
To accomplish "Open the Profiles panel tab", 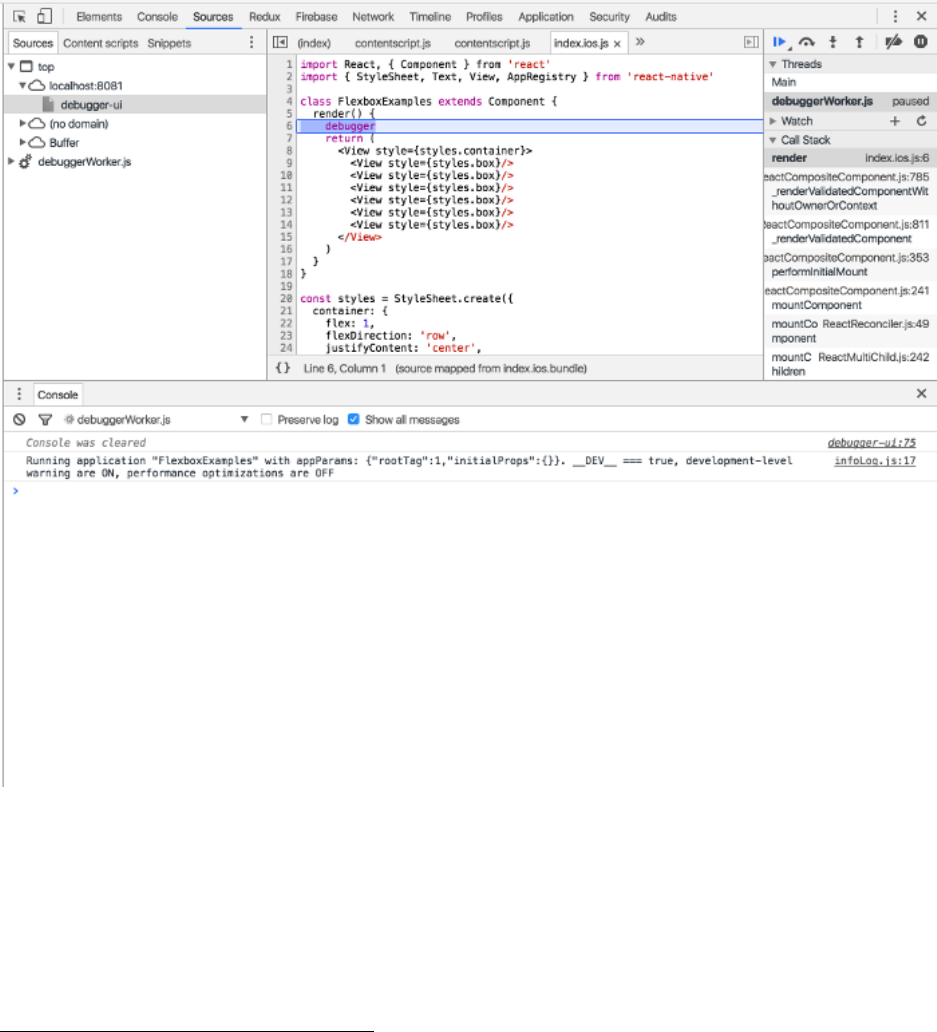I will coord(484,17).
